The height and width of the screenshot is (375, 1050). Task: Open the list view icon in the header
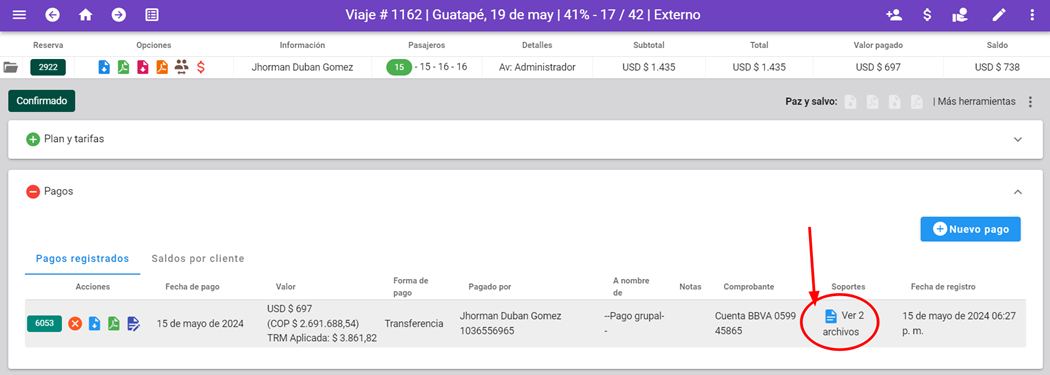click(x=152, y=15)
